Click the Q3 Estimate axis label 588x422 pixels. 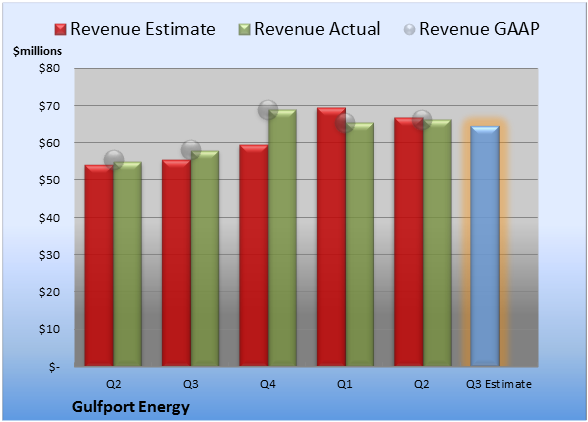(x=499, y=384)
